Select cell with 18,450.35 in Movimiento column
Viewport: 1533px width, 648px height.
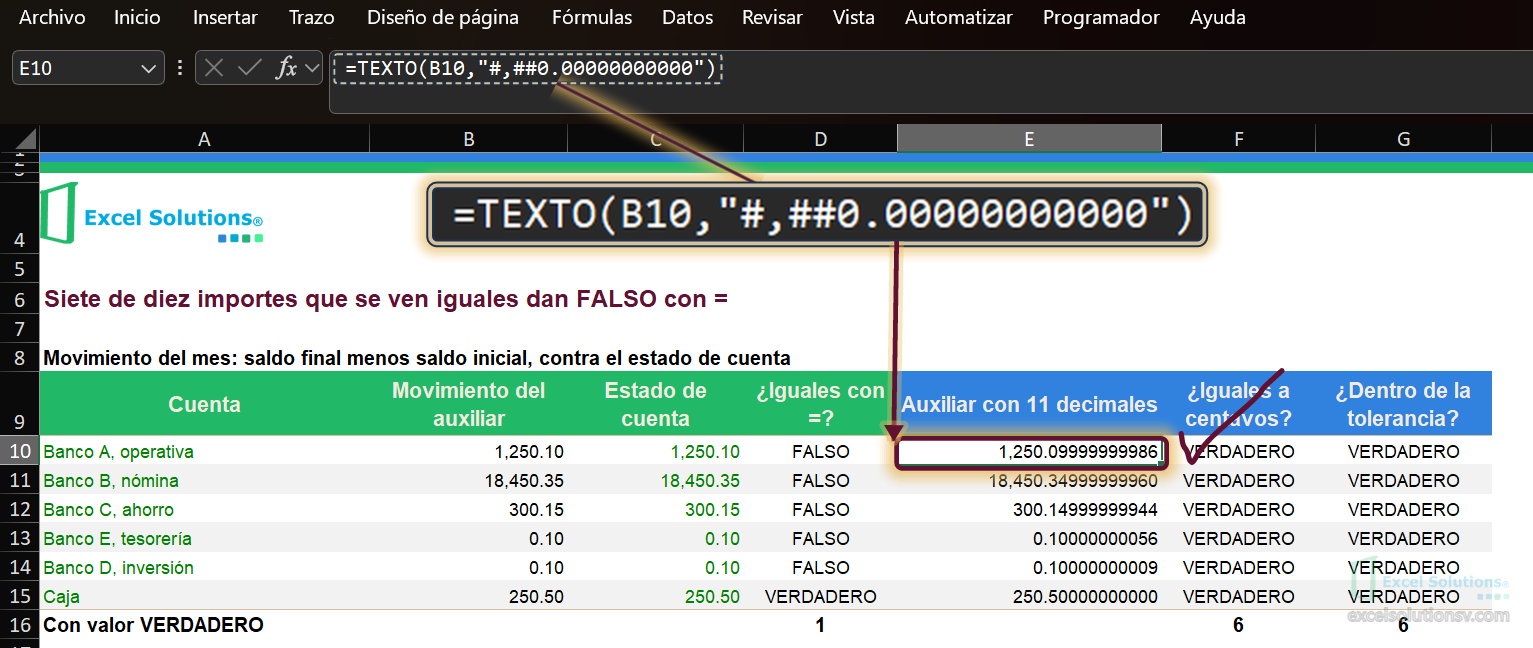click(x=468, y=480)
